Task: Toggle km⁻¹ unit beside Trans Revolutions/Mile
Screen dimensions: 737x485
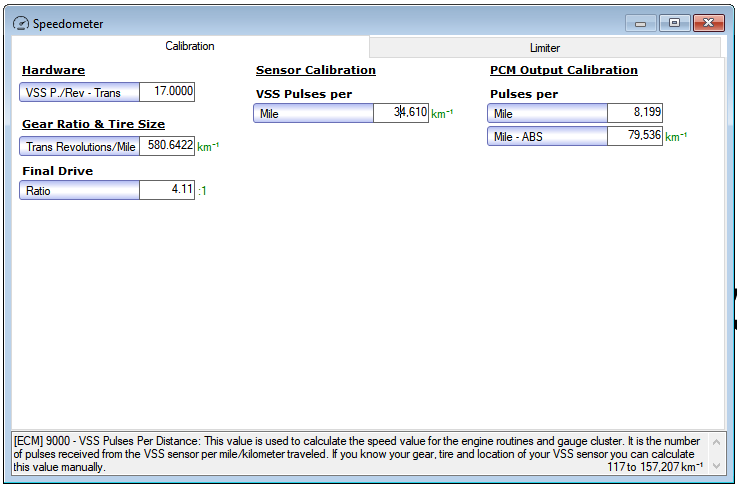Action: click(x=208, y=147)
